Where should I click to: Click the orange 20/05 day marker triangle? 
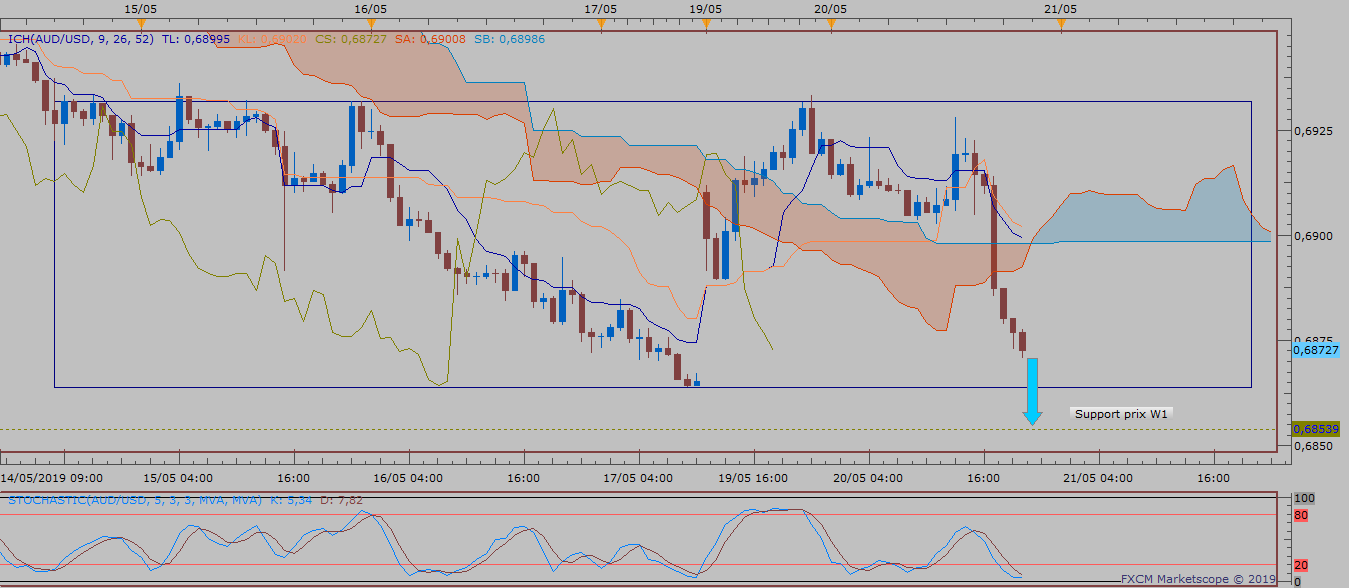(831, 23)
